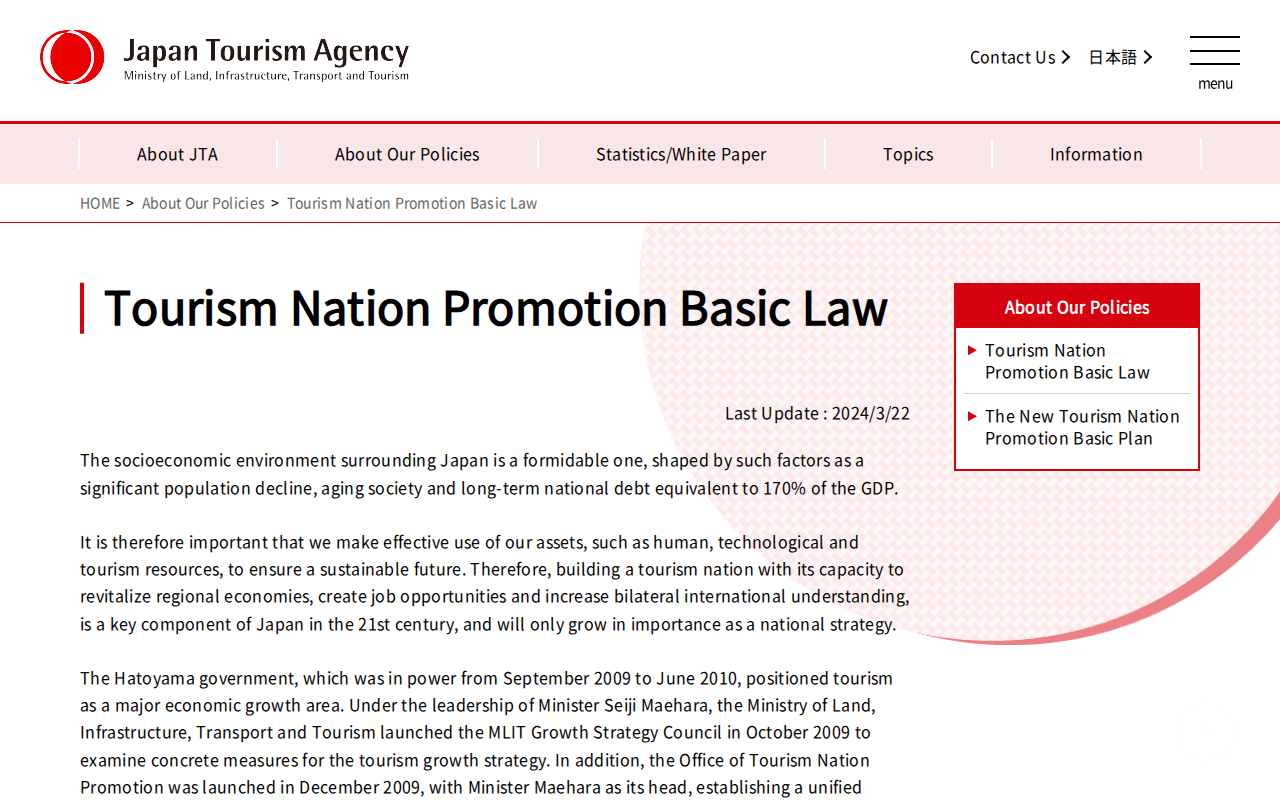Screen dimensions: 1280x800
Task: Click the paragraph starting 'The Hatoyama government'
Action: click(487, 733)
